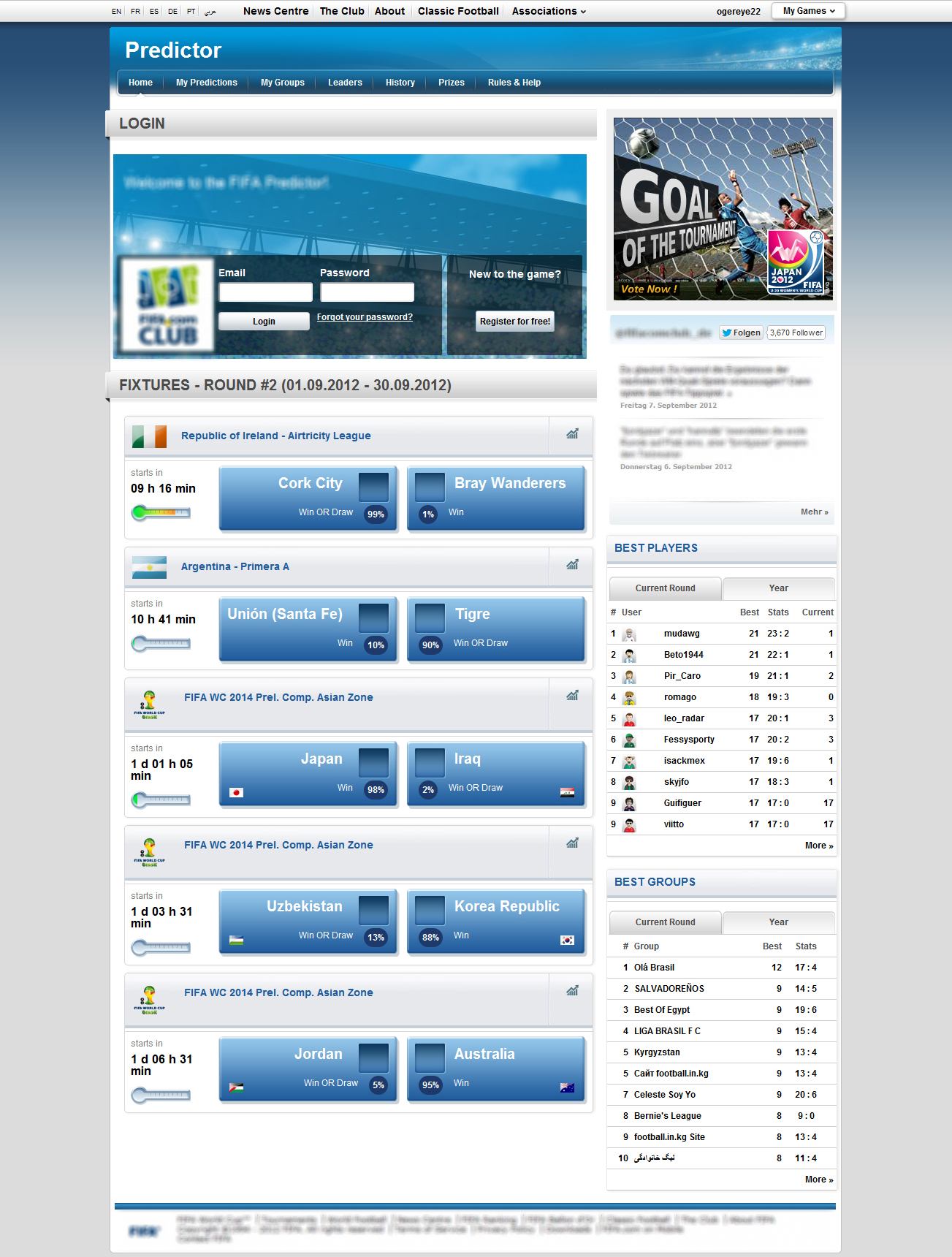Expand the Associations menu
The image size is (952, 1257).
point(549,11)
